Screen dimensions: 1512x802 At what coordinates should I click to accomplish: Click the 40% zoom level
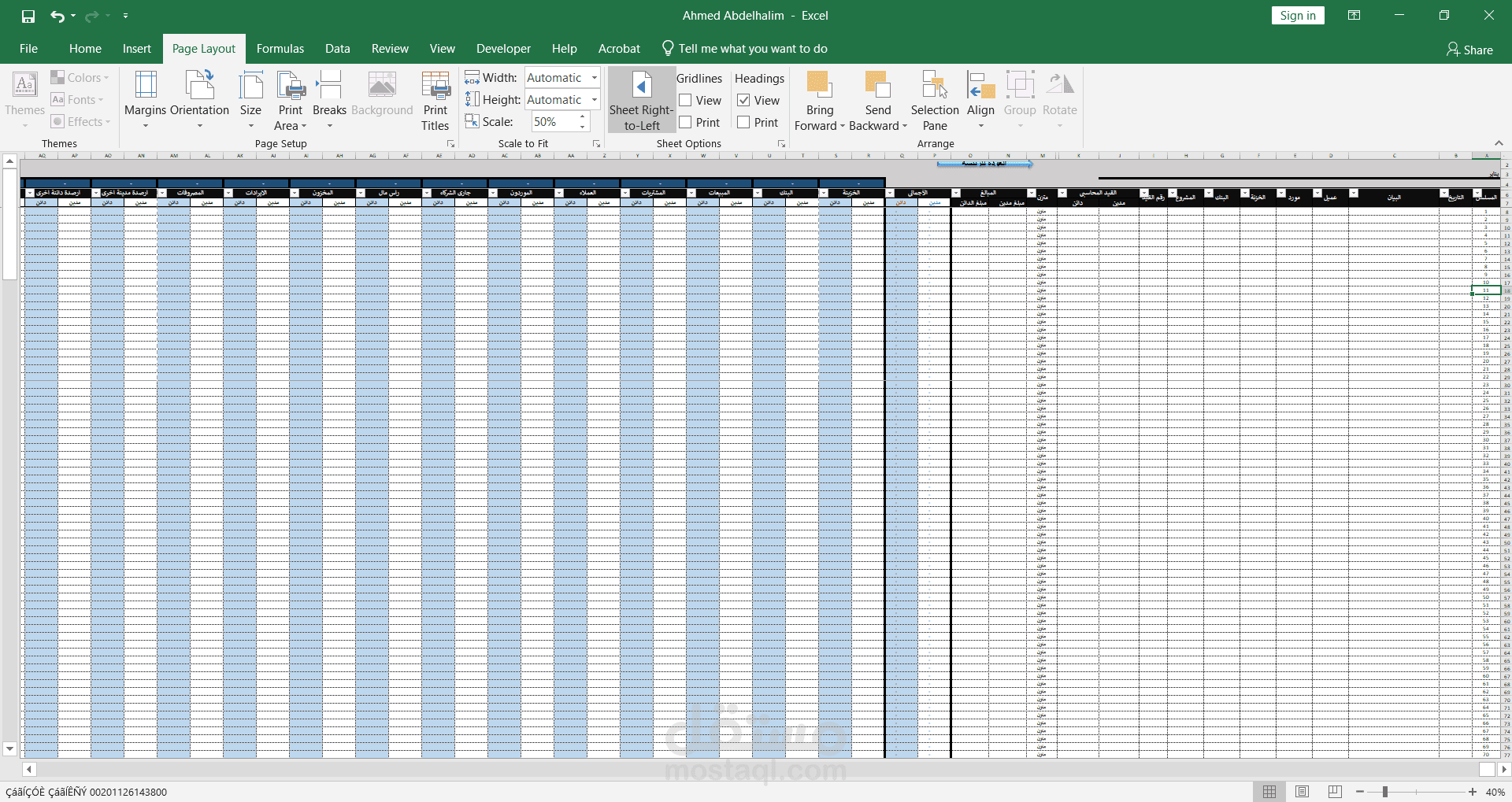click(x=1495, y=792)
